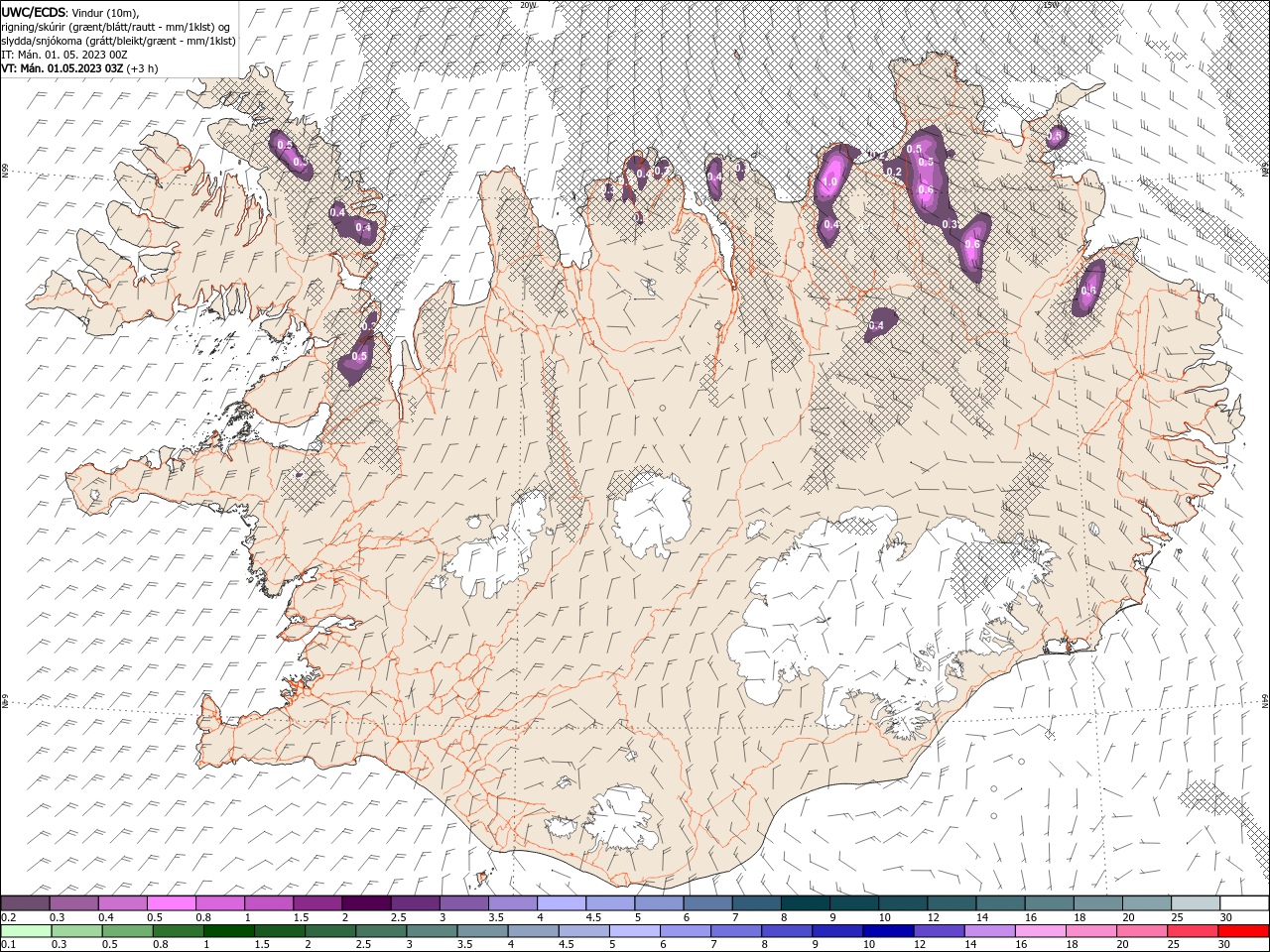Viewport: 1270px width, 952px height.
Task: Click the '0.4' label on the isolated inland purple patch
Action: (x=876, y=325)
